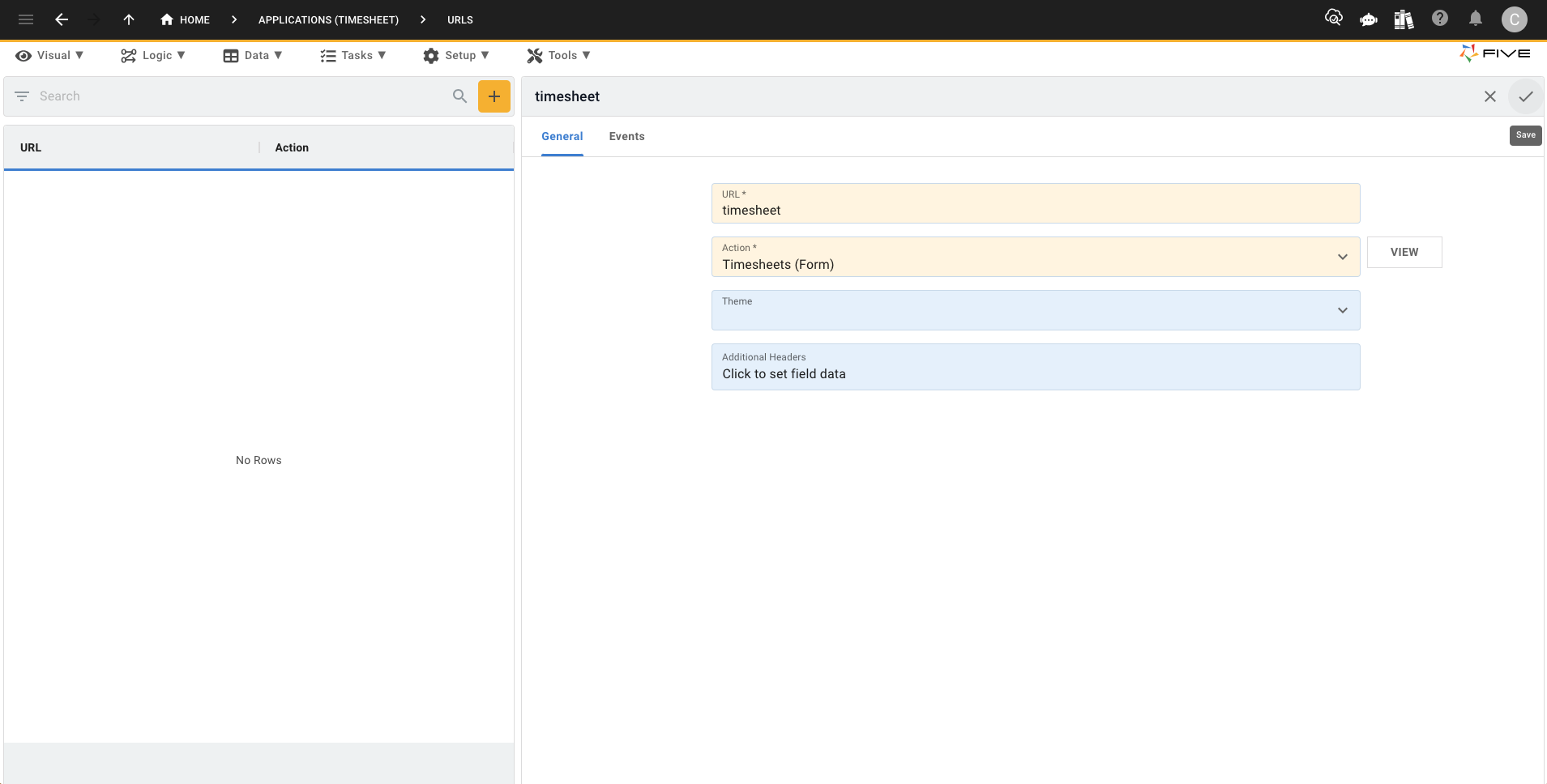Click the documentation library icon
Screen dimensions: 1547x784
(x=1404, y=19)
